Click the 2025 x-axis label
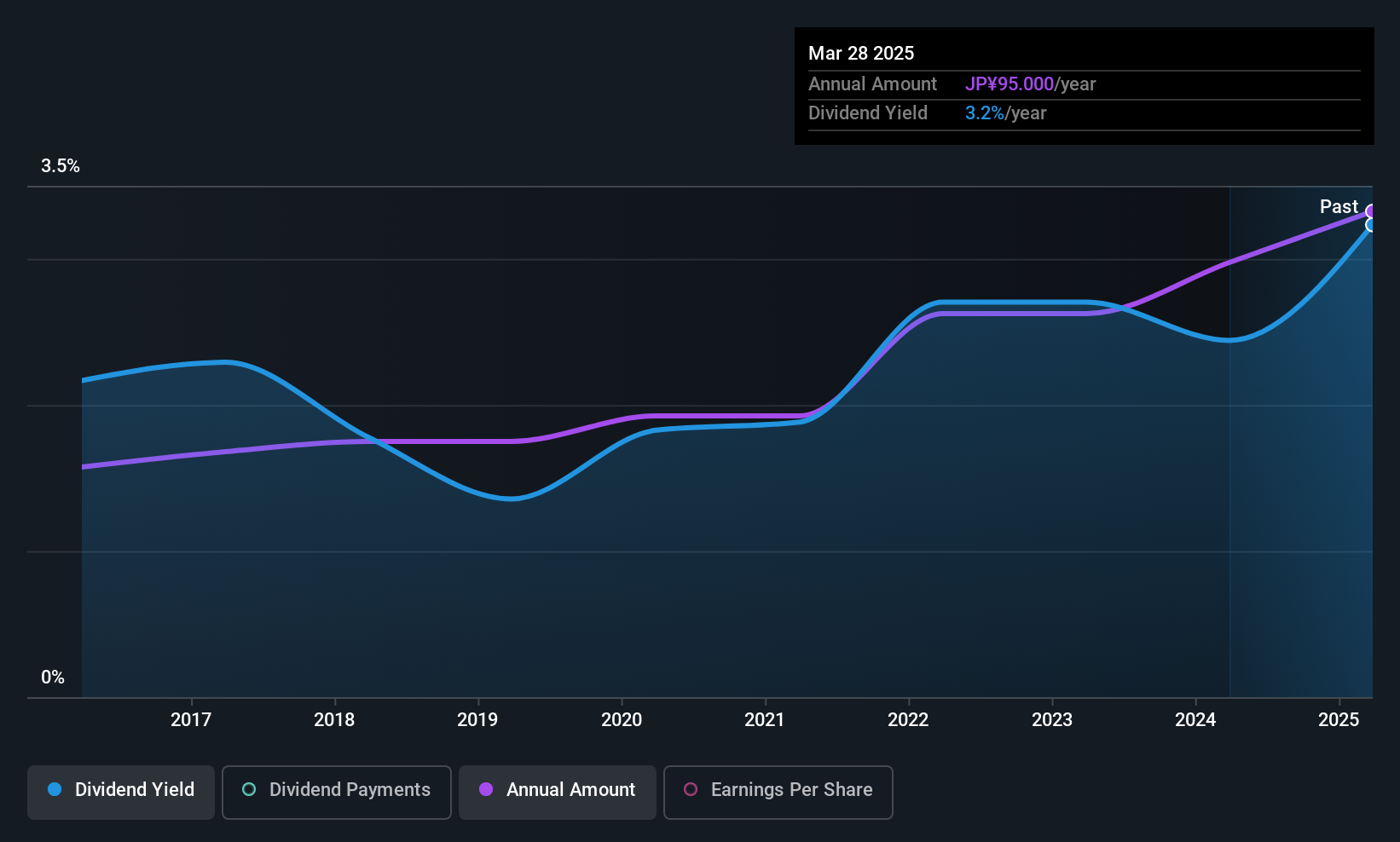The image size is (1400, 842). click(x=1339, y=720)
